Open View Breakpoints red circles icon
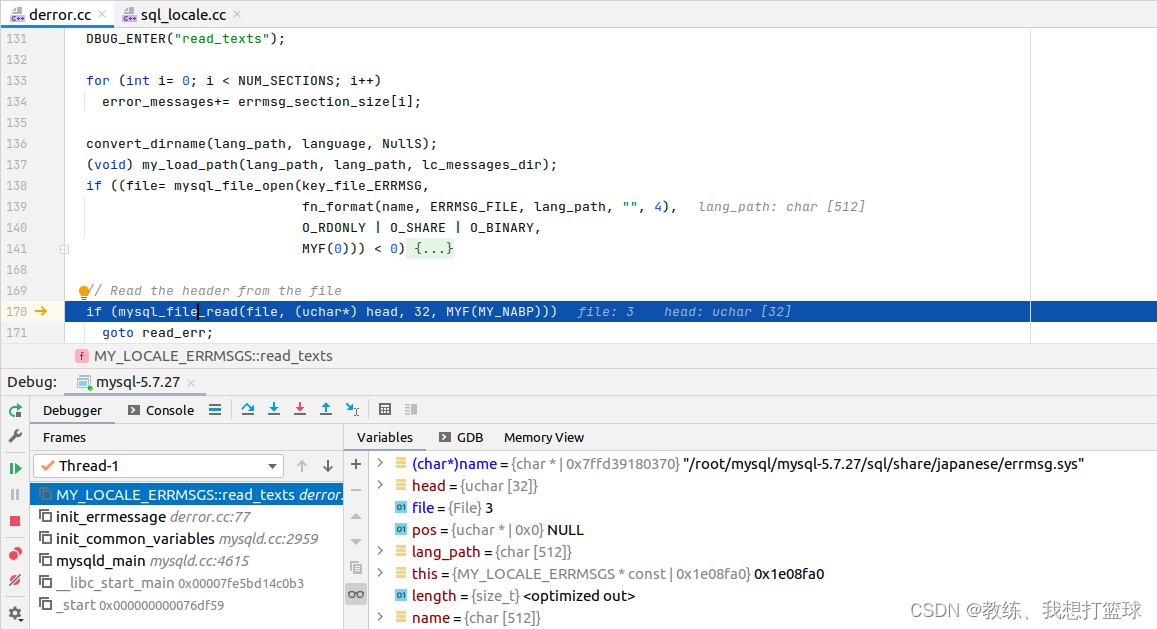Viewport: 1157px width, 629px height. pyautogui.click(x=15, y=554)
